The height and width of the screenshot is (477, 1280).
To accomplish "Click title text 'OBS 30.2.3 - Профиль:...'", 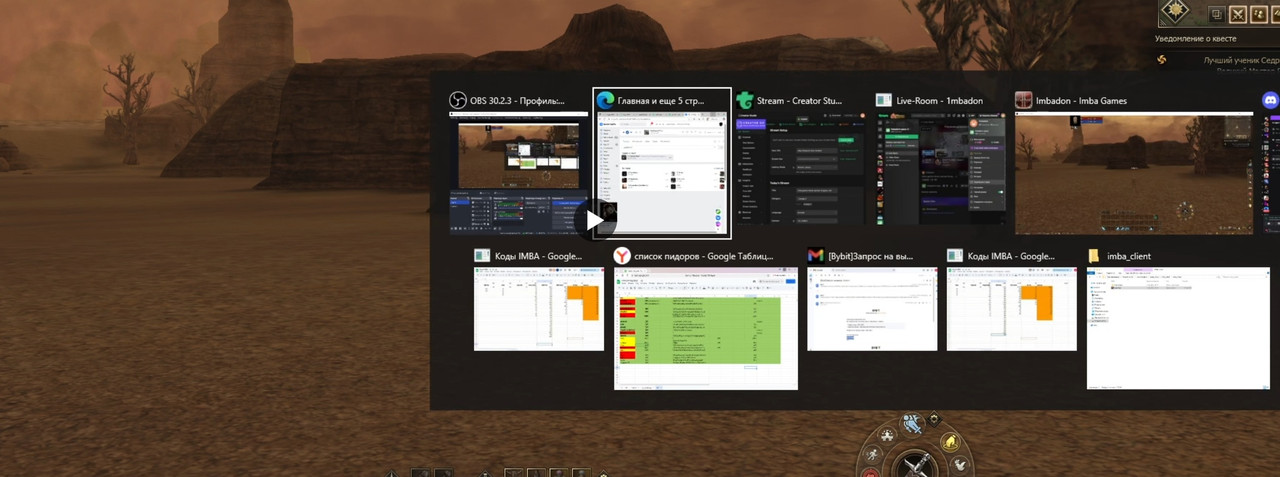I will 517,101.
